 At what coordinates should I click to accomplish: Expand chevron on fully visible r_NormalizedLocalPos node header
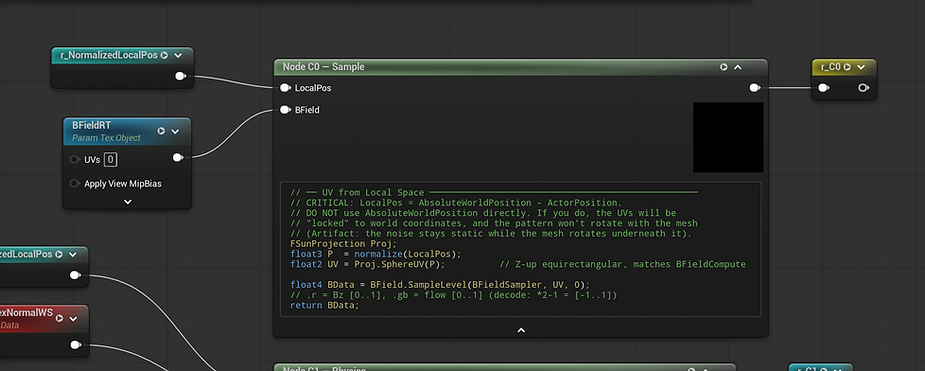click(178, 55)
